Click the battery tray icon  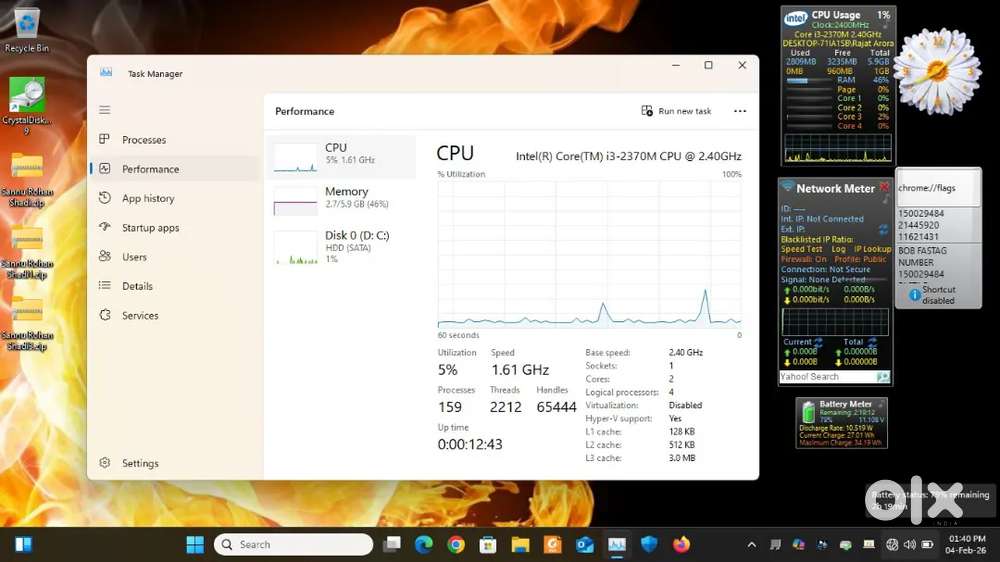927,545
